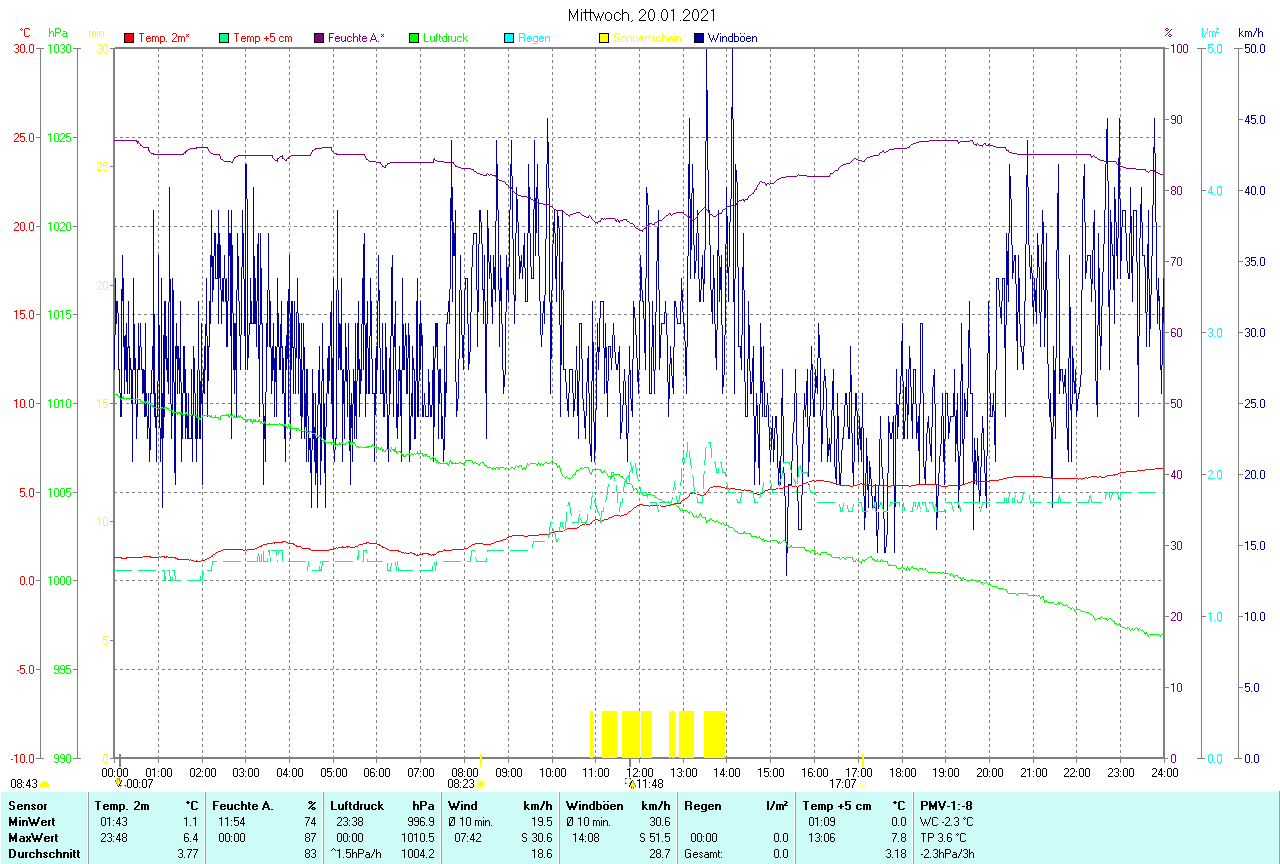The height and width of the screenshot is (864, 1280).
Task: Click the solar noon marker at 11:48
Action: point(631,784)
